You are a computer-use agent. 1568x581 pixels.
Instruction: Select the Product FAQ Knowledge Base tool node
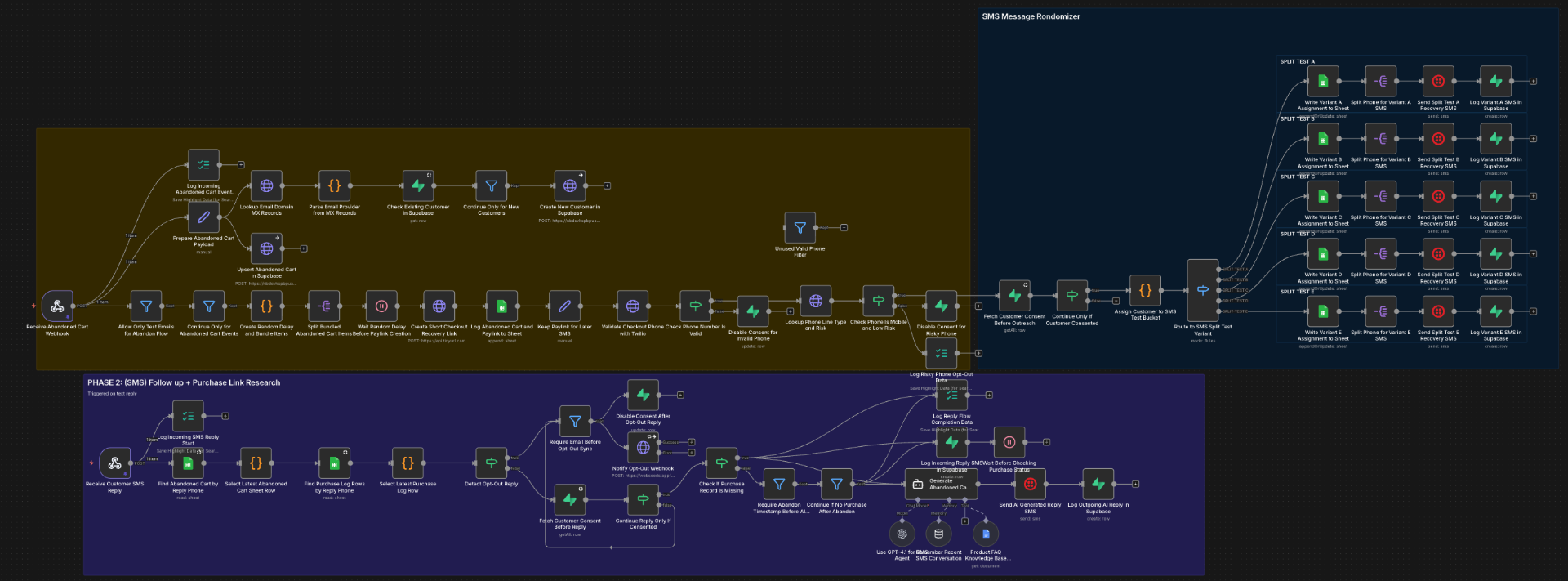pyautogui.click(x=986, y=534)
